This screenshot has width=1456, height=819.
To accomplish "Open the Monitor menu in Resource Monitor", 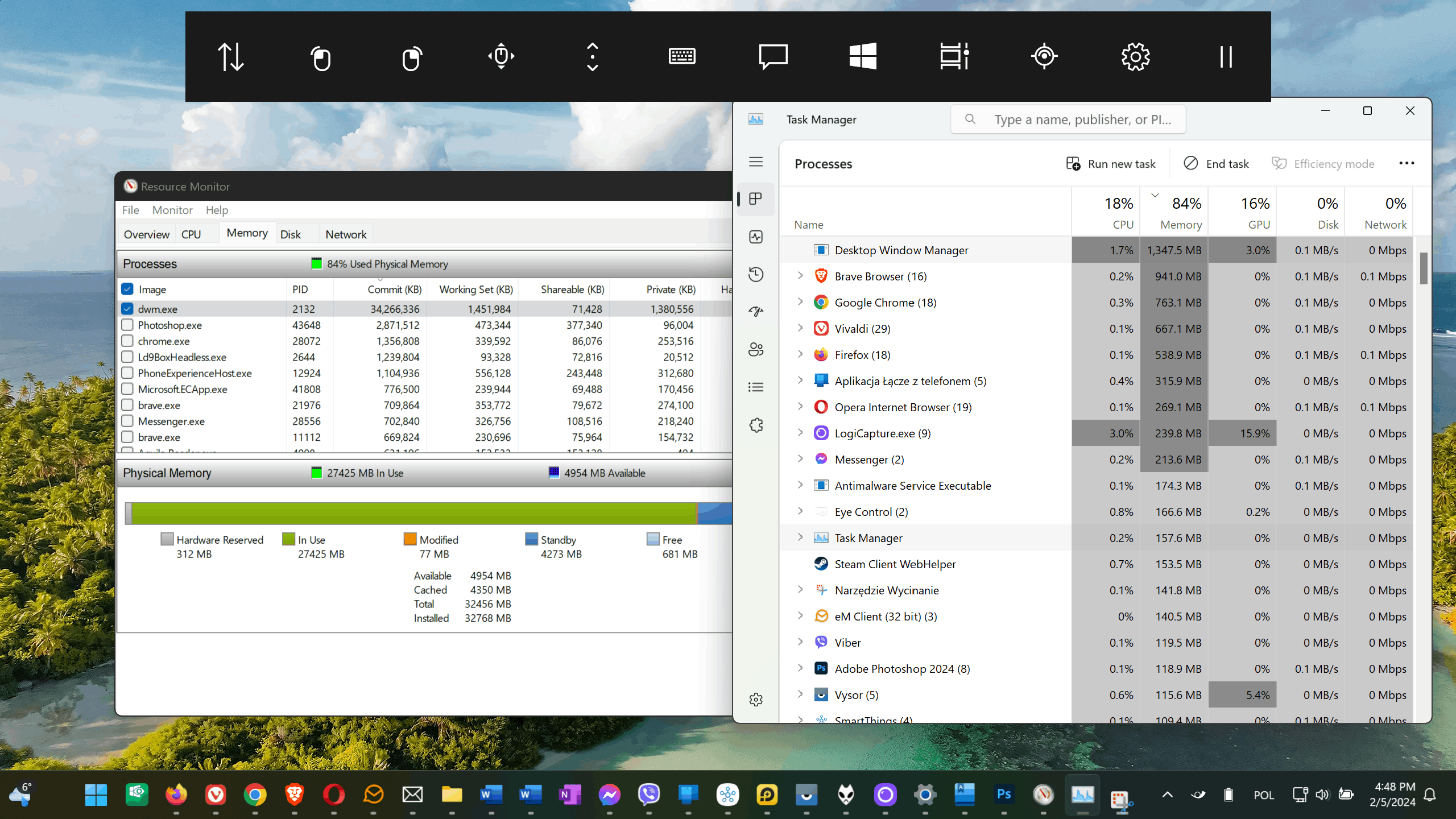I will [x=172, y=210].
